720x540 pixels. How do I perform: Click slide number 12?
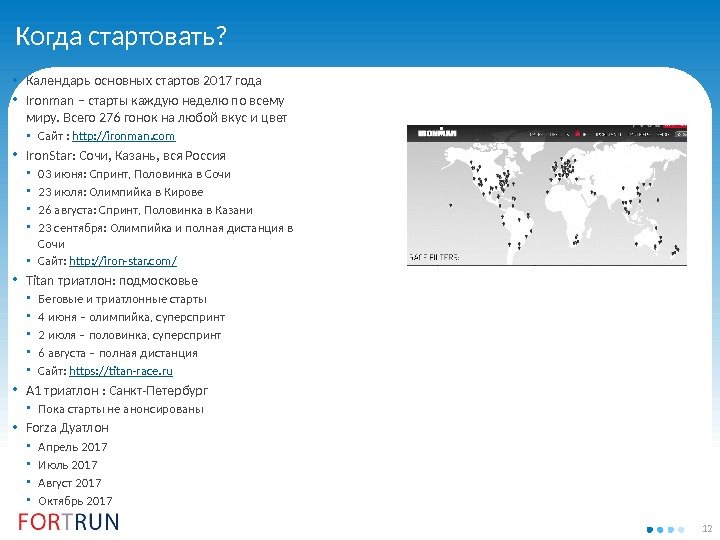tap(707, 529)
